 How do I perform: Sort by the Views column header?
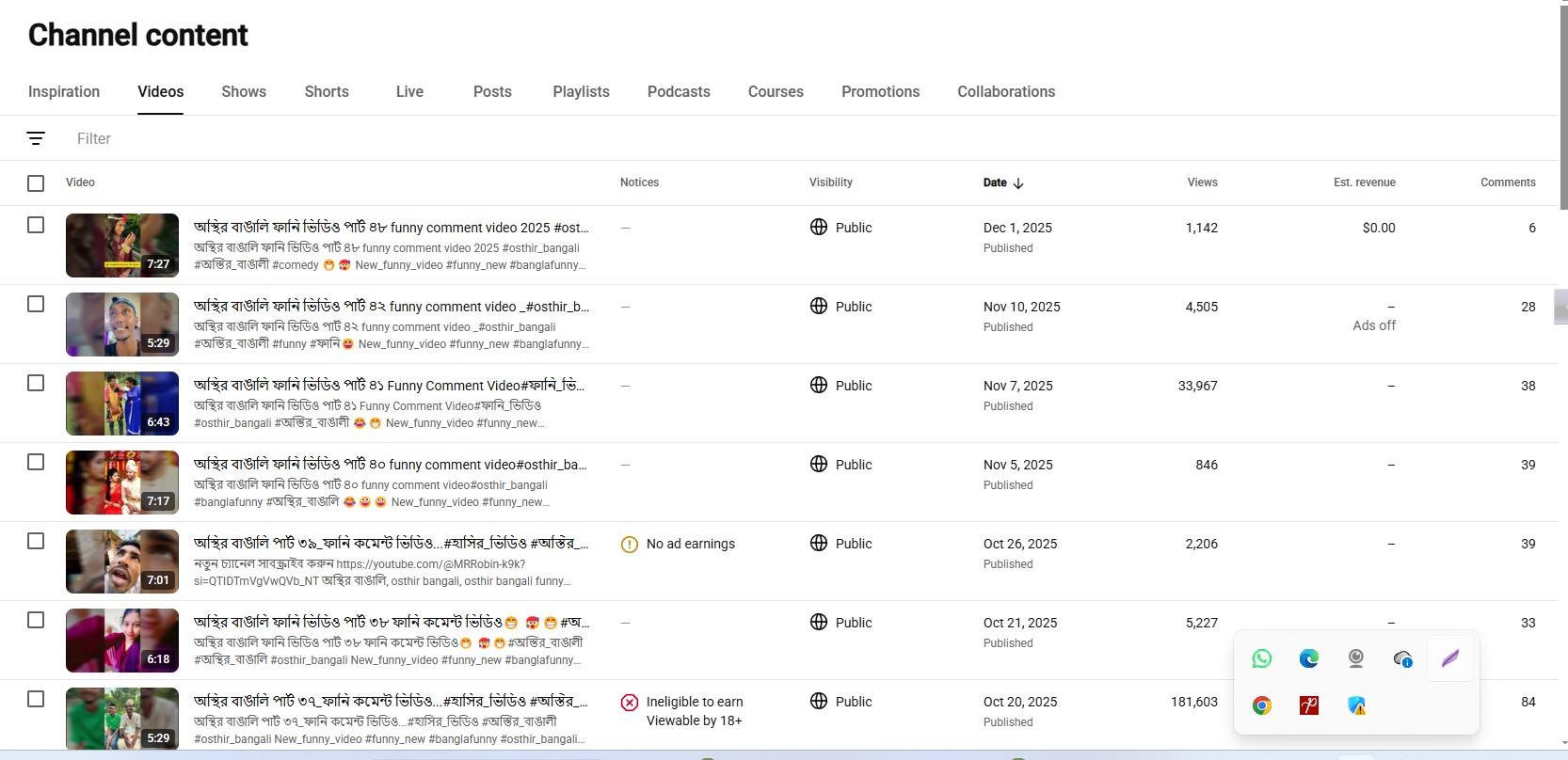point(1202,182)
